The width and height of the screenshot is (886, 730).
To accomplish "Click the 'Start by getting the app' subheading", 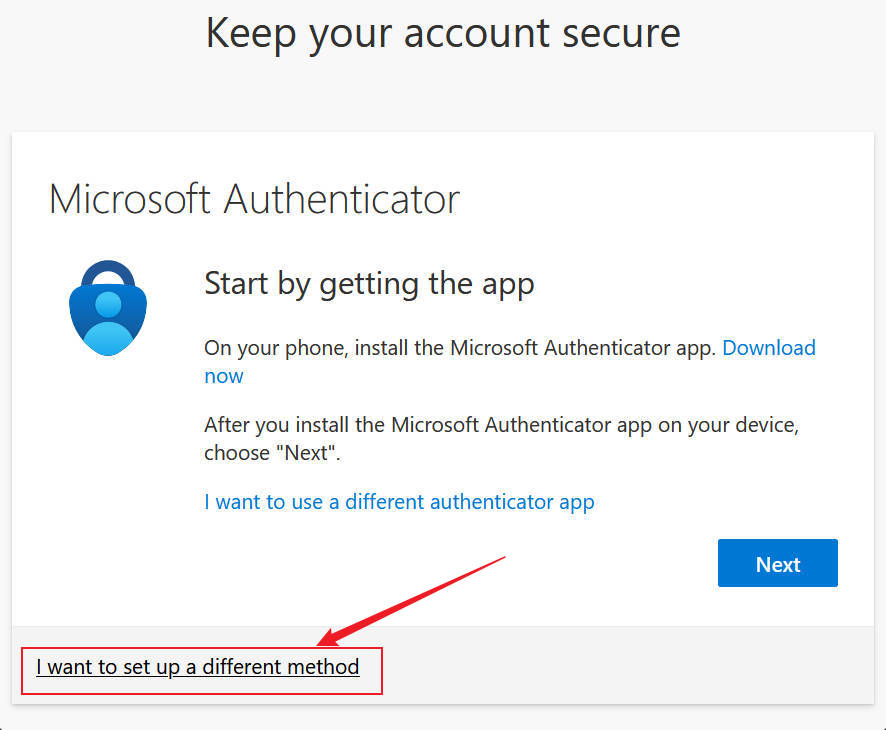I will 369,284.
